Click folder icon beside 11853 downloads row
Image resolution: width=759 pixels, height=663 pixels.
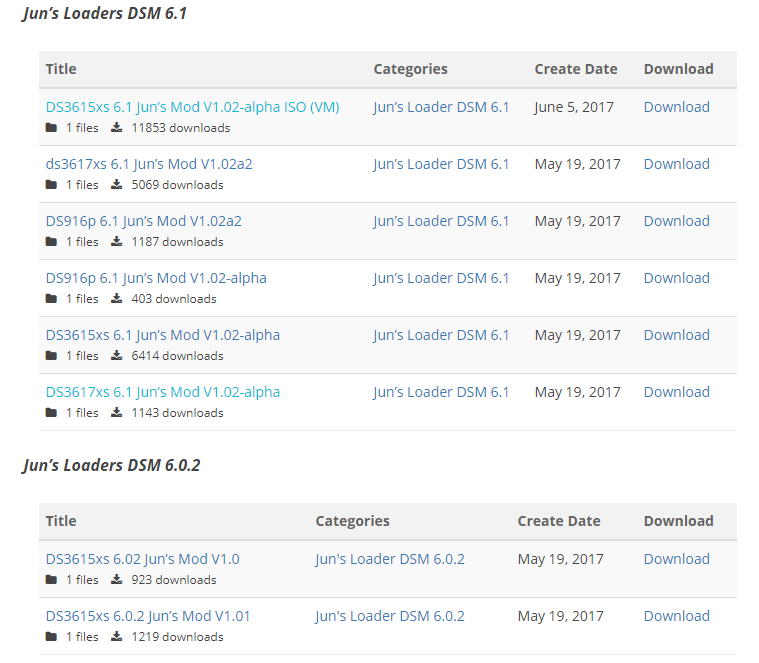[x=51, y=128]
